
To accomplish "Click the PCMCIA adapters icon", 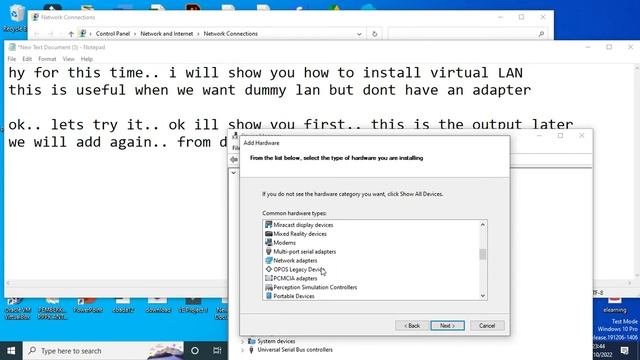I will tap(269, 278).
